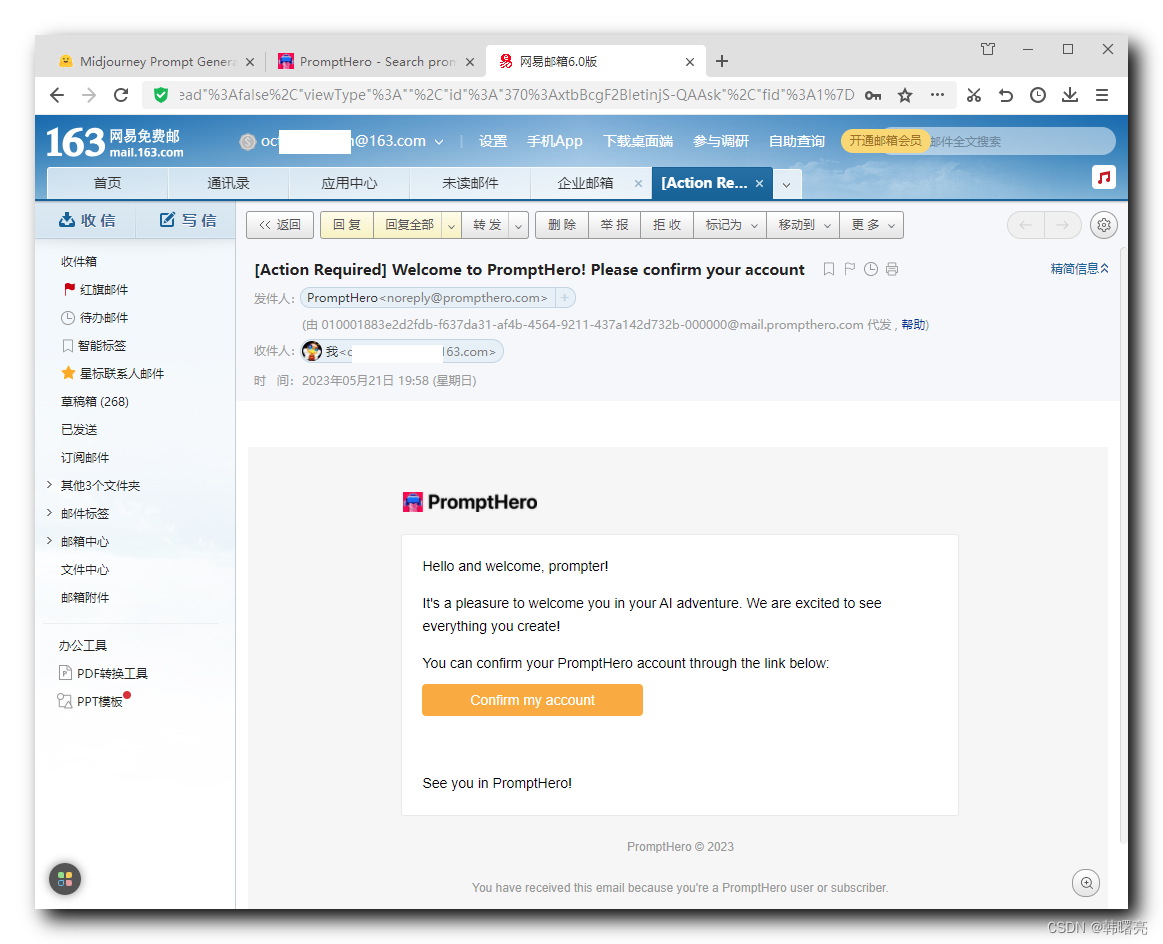Image resolution: width=1163 pixels, height=944 pixels.
Task: Flag this email with flag icon
Action: pyautogui.click(x=850, y=269)
